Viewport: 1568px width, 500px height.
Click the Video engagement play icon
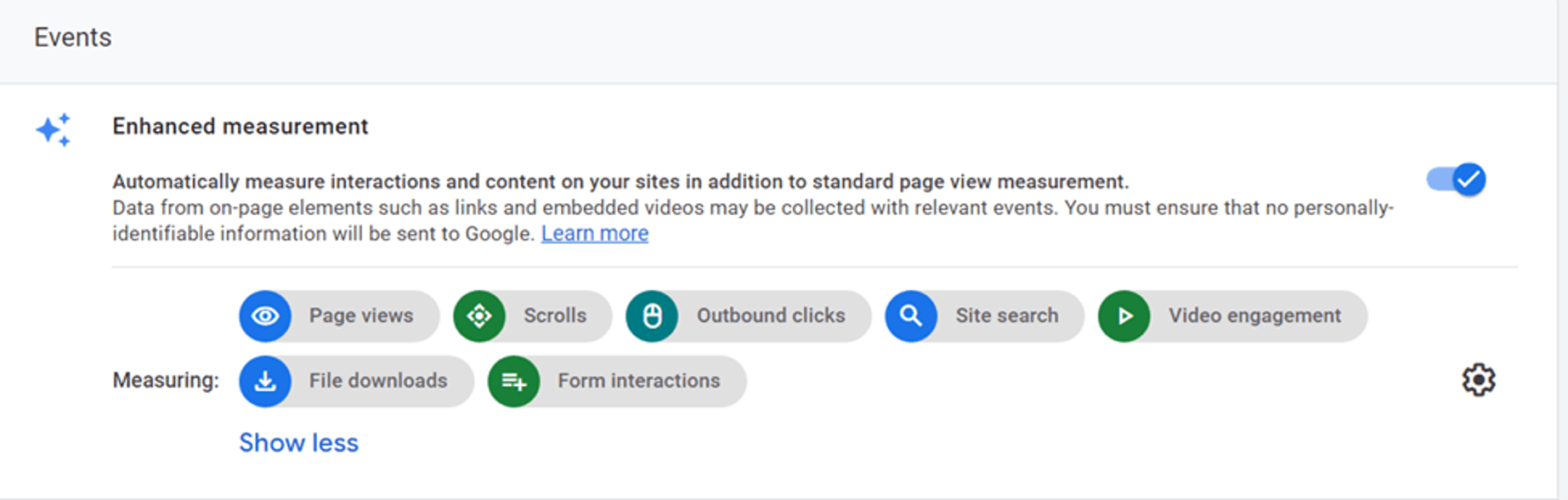[x=1124, y=316]
